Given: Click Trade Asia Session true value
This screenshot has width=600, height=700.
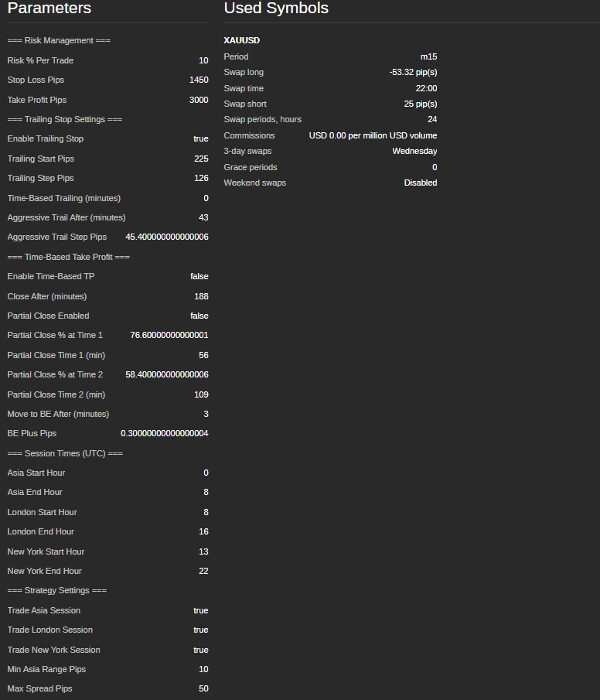Looking at the screenshot, I should pyautogui.click(x=201, y=611).
